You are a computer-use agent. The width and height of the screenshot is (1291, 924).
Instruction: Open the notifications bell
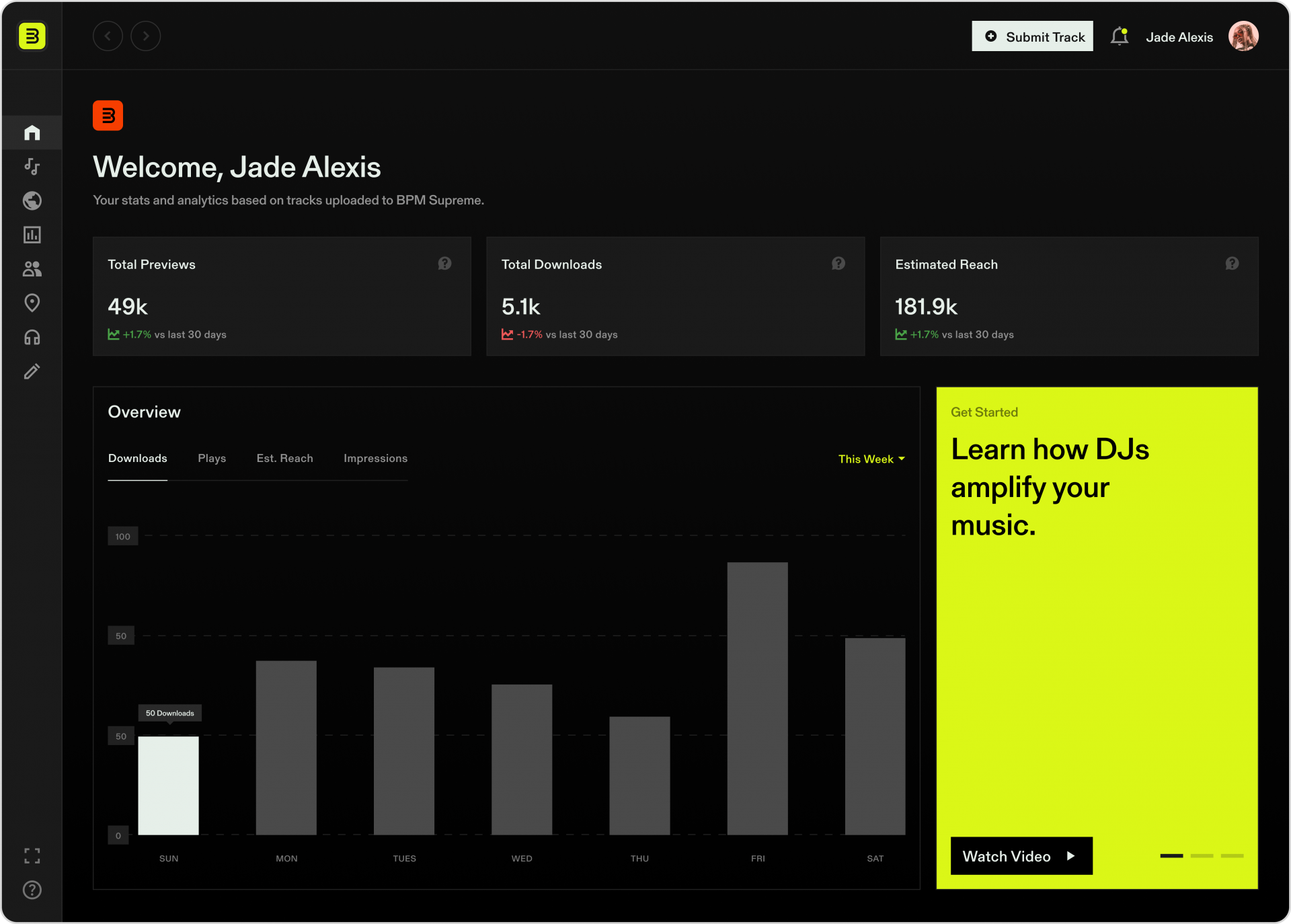(1119, 36)
